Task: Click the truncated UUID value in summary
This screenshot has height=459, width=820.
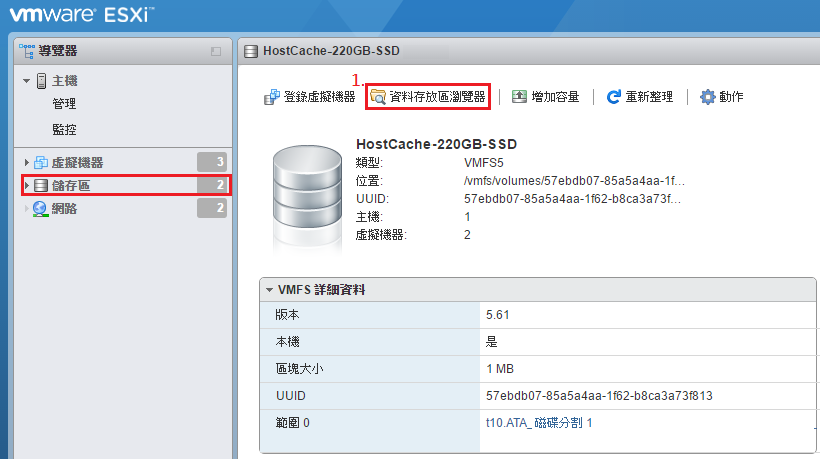Action: click(572, 199)
